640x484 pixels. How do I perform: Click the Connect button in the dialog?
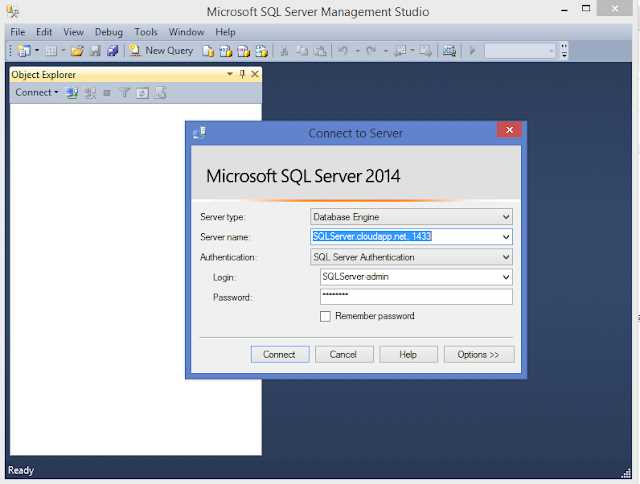click(280, 354)
